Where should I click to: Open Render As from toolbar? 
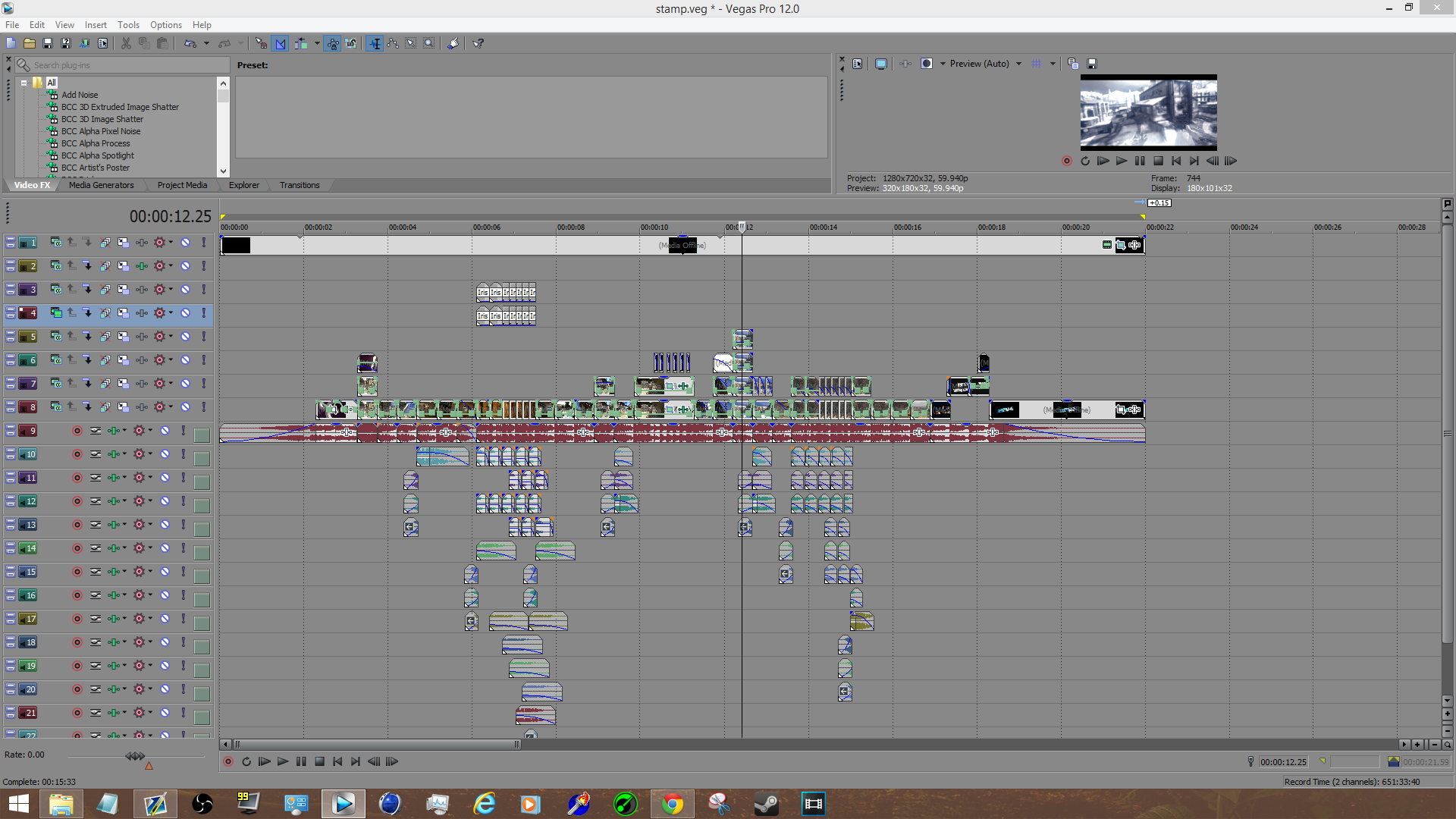84,43
